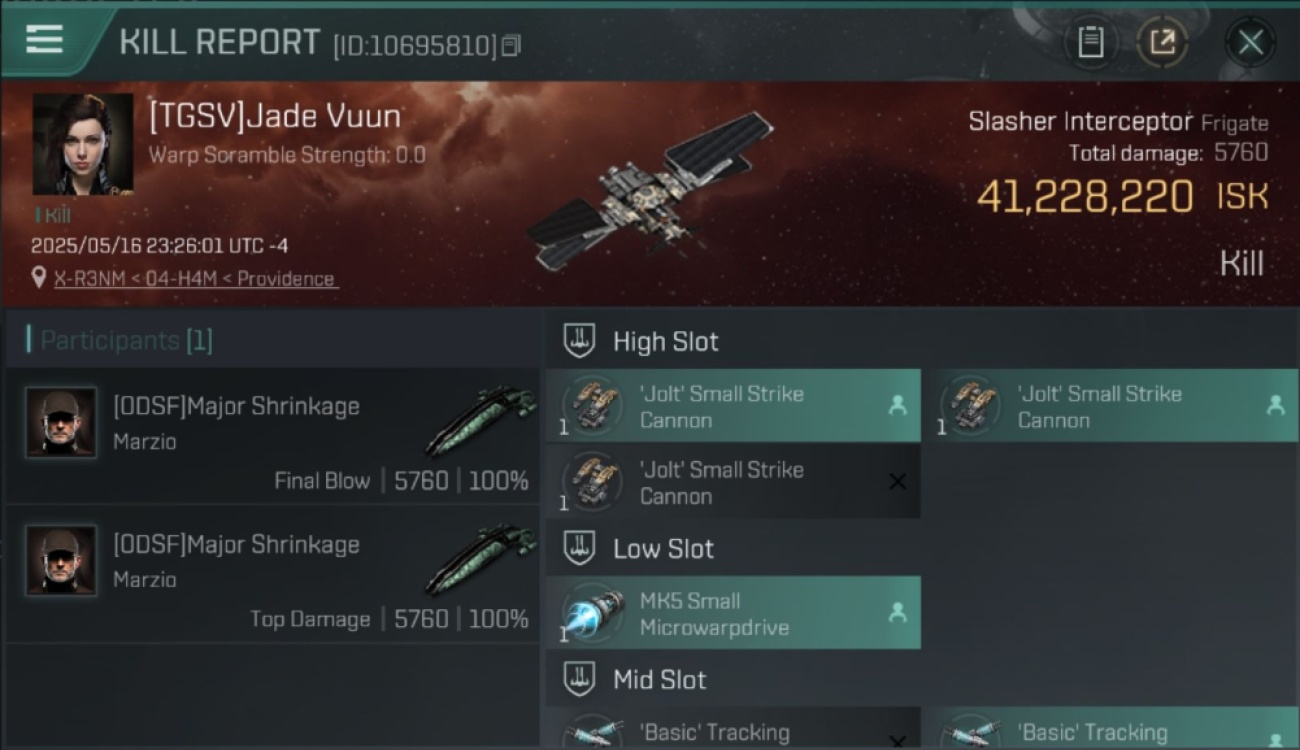Screen dimensions: 1300x750
Task: Select the Slasher Interceptor ship image
Action: tap(651, 190)
